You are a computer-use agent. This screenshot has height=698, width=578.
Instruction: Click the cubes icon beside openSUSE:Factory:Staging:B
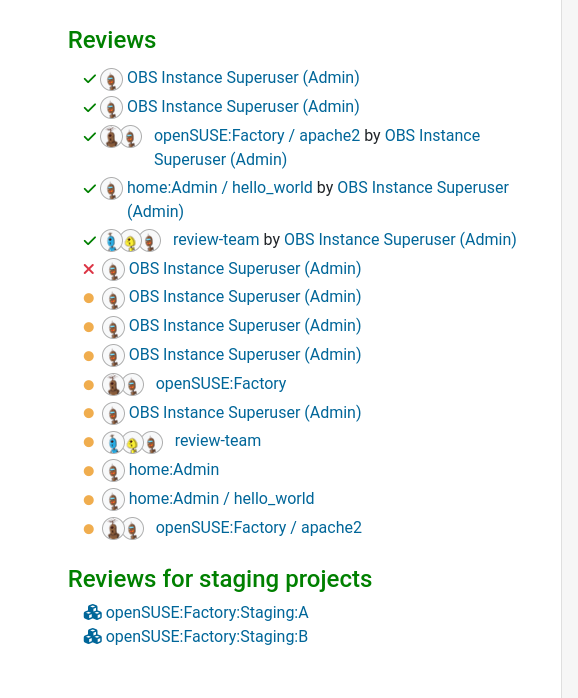click(93, 637)
